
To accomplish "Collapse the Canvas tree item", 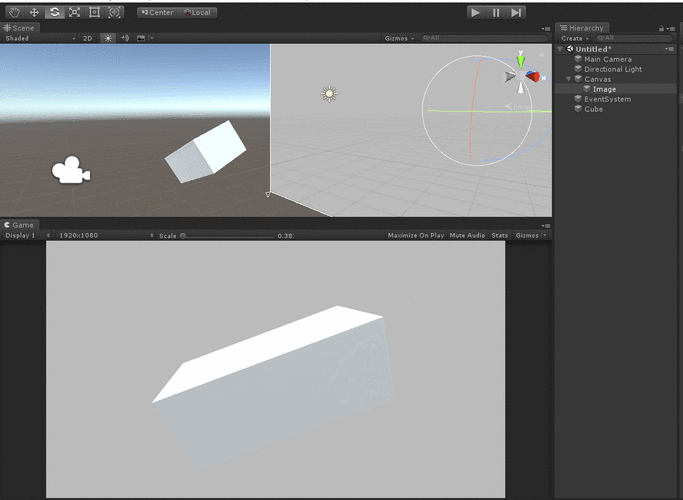I will click(x=568, y=79).
